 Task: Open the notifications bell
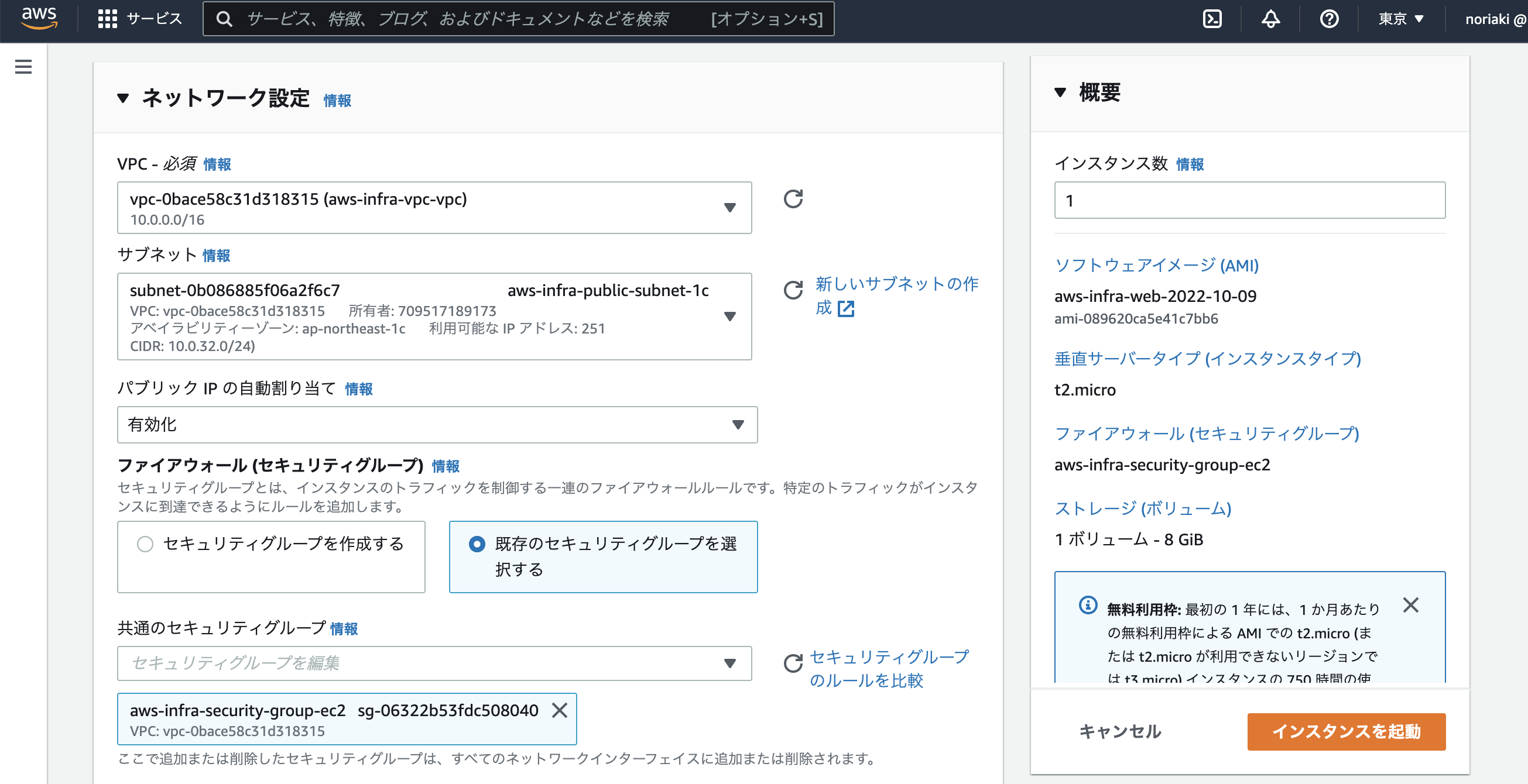(1270, 19)
